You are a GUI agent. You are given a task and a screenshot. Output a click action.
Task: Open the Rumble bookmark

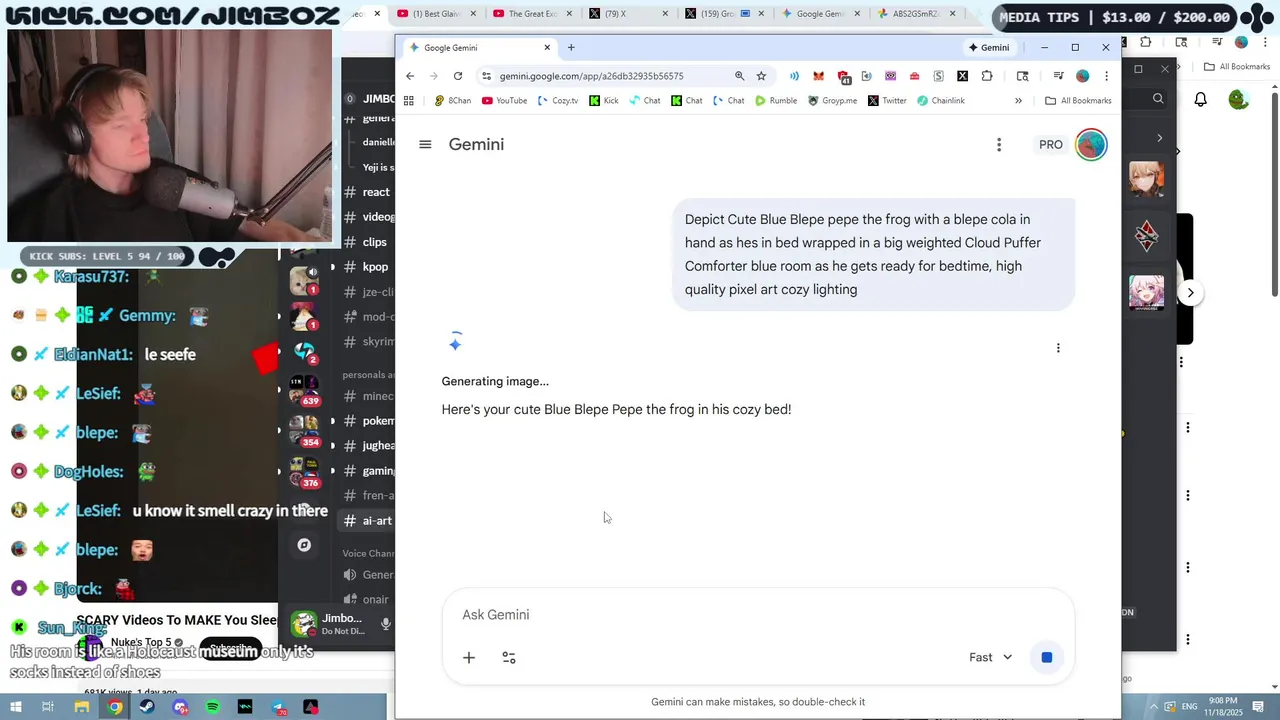[776, 101]
